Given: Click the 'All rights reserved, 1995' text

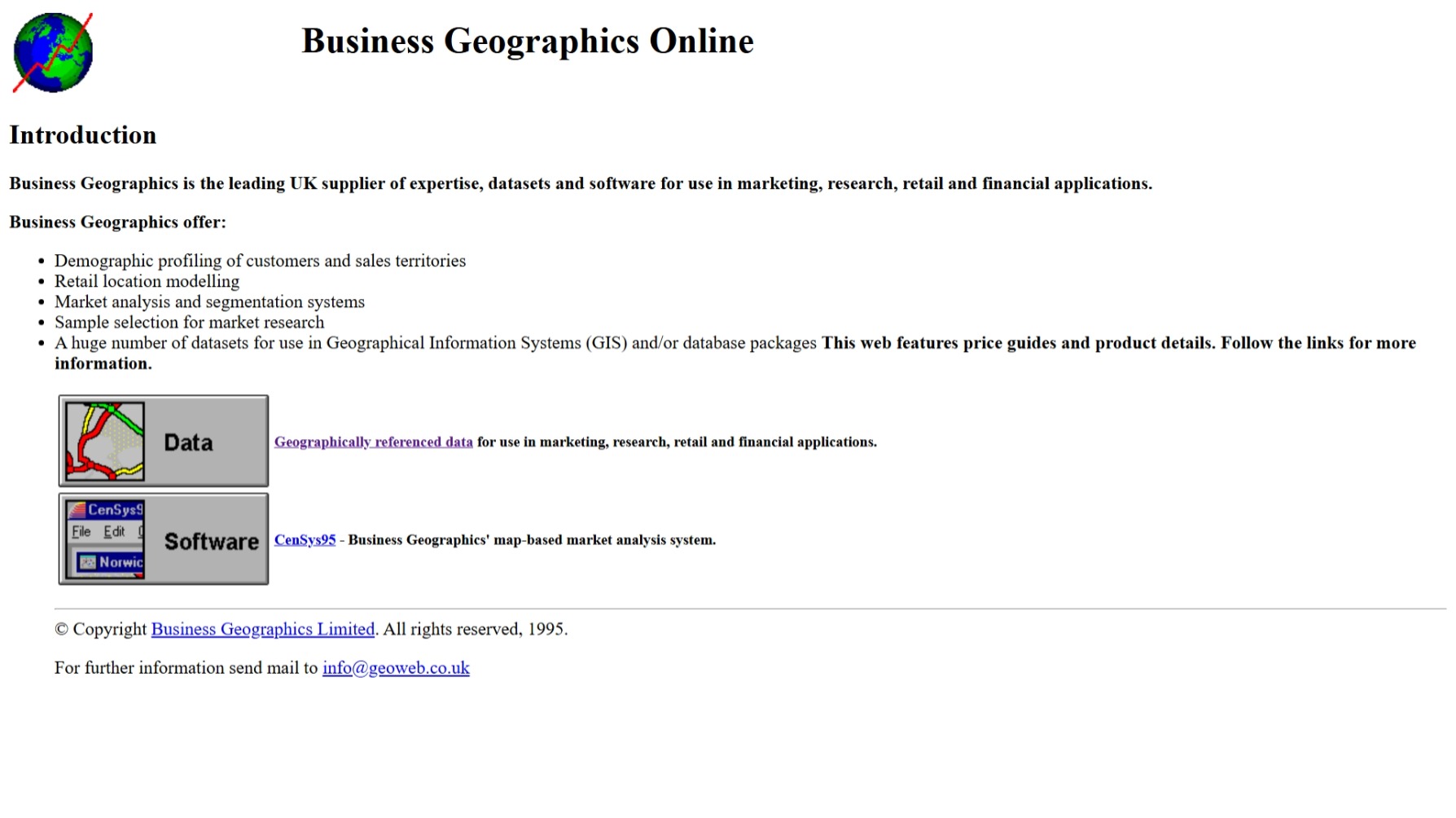Looking at the screenshot, I should (x=476, y=629).
